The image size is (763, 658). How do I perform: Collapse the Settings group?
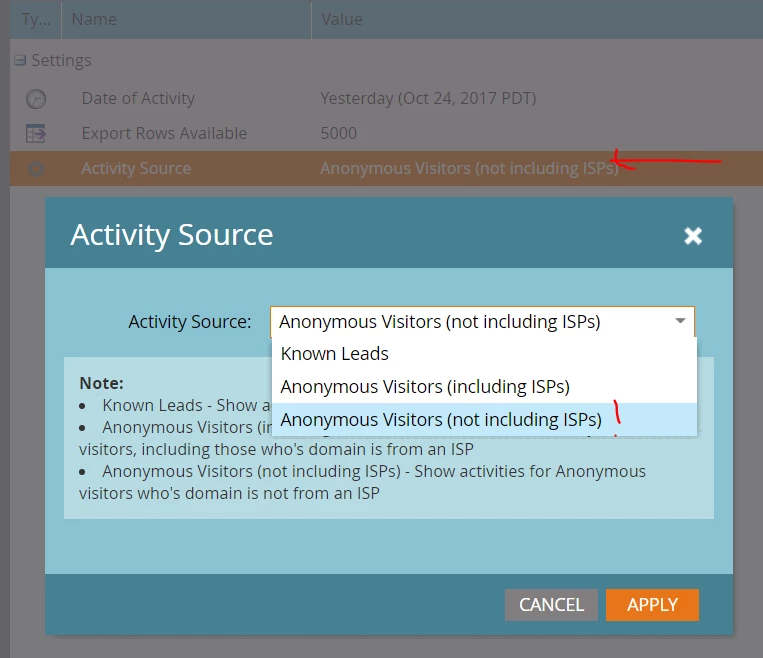tap(20, 60)
